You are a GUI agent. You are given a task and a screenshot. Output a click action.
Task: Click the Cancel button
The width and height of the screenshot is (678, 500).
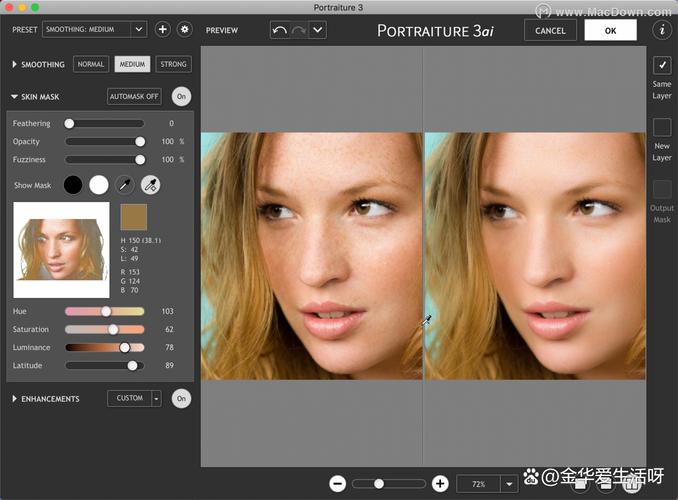pos(550,31)
